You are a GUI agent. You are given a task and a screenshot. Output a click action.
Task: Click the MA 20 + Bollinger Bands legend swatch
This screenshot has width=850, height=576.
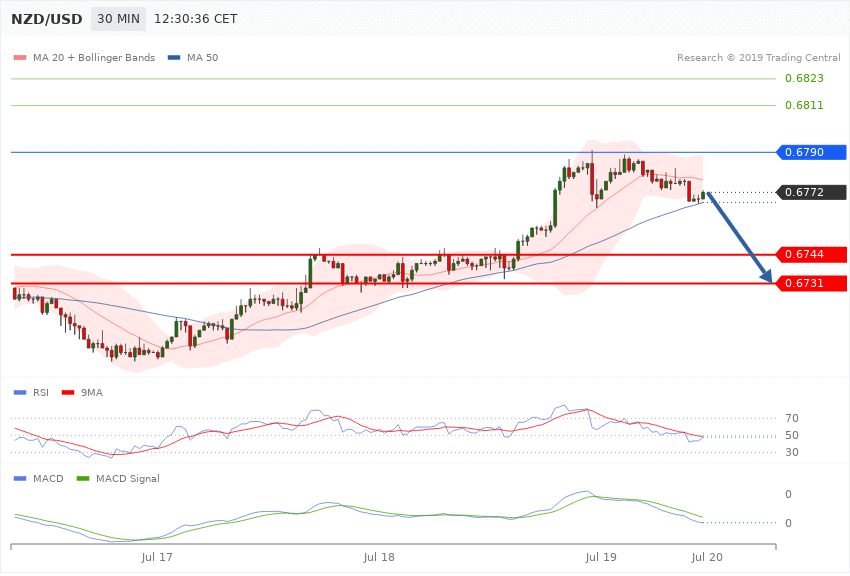[x=20, y=57]
